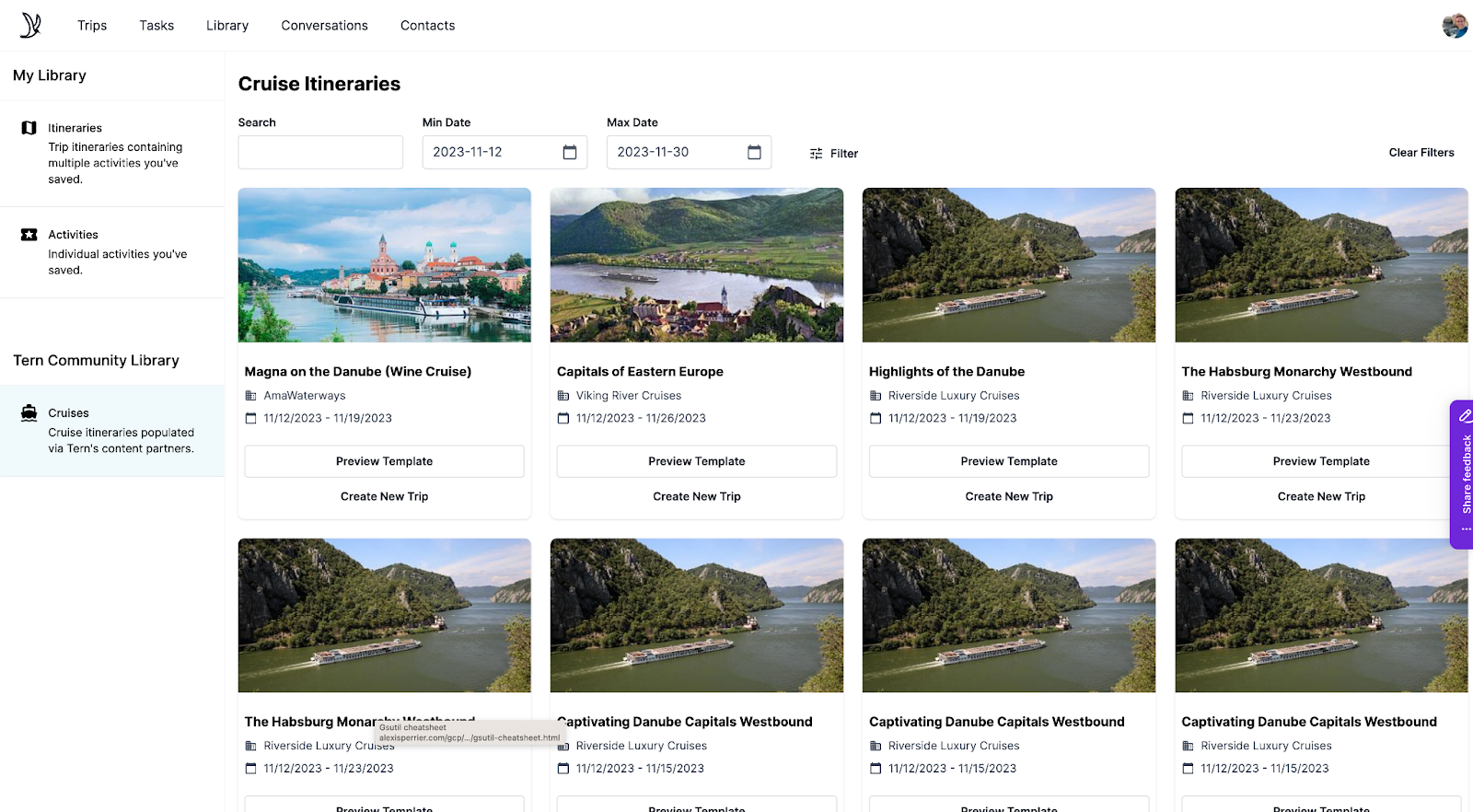Image resolution: width=1473 pixels, height=812 pixels.
Task: Open the Trips menu
Action: pos(92,26)
